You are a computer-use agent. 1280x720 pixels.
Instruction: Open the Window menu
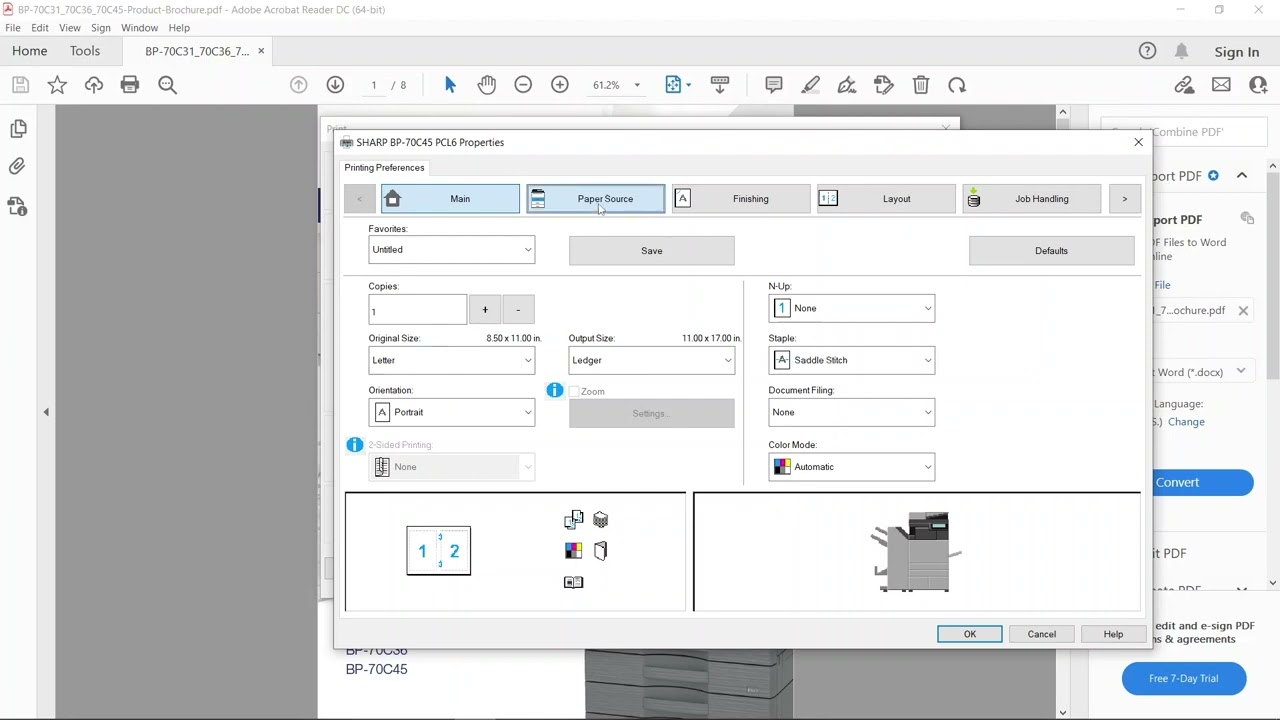[139, 28]
